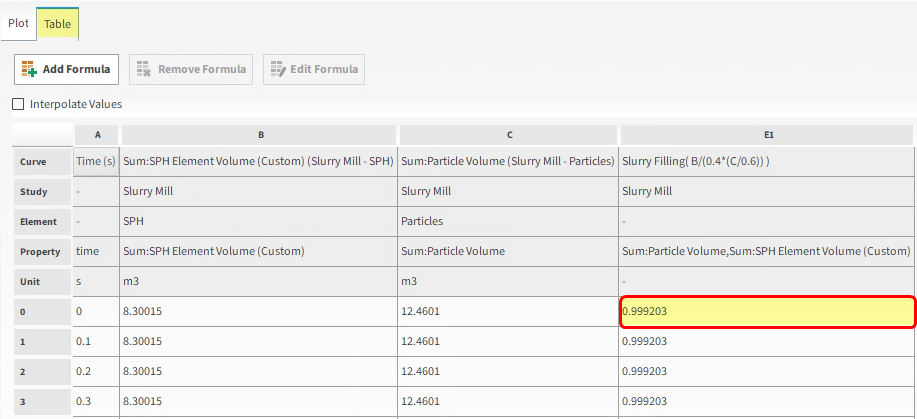This screenshot has width=917, height=419.
Task: Select column header B
Action: [260, 134]
